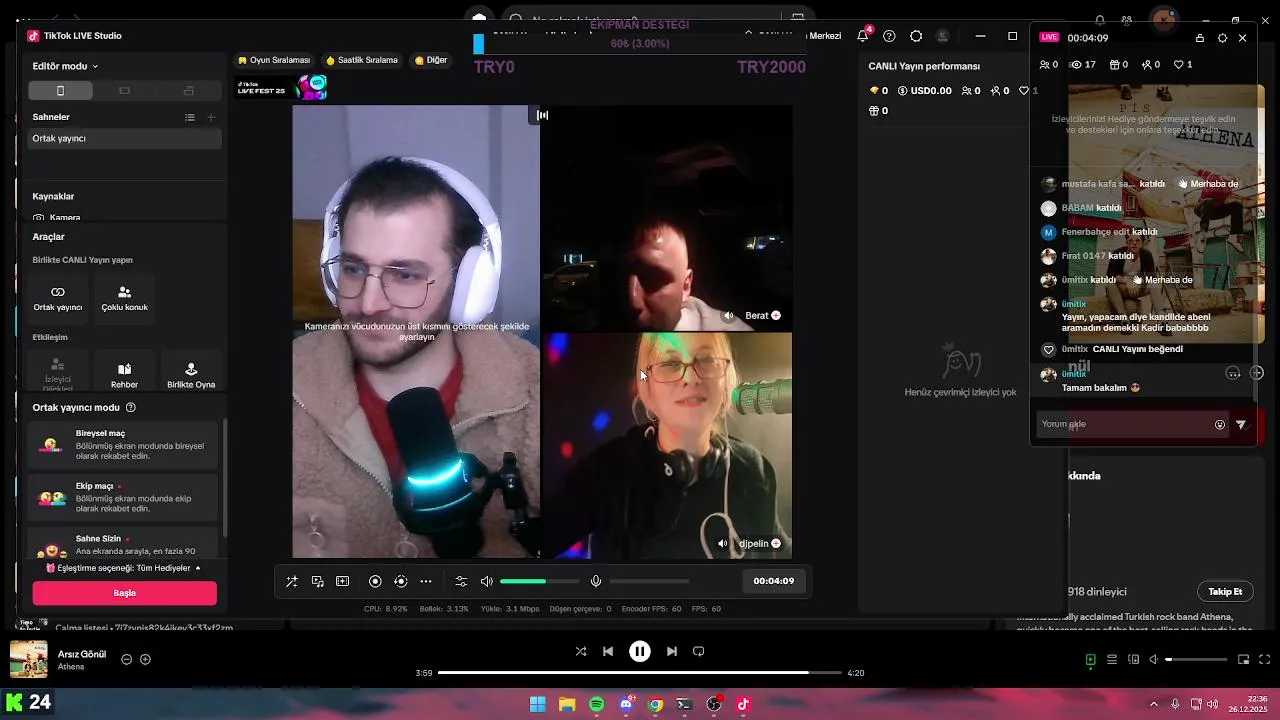Mute guest djpelin's speaker icon
The height and width of the screenshot is (720, 1280).
pyautogui.click(x=722, y=544)
